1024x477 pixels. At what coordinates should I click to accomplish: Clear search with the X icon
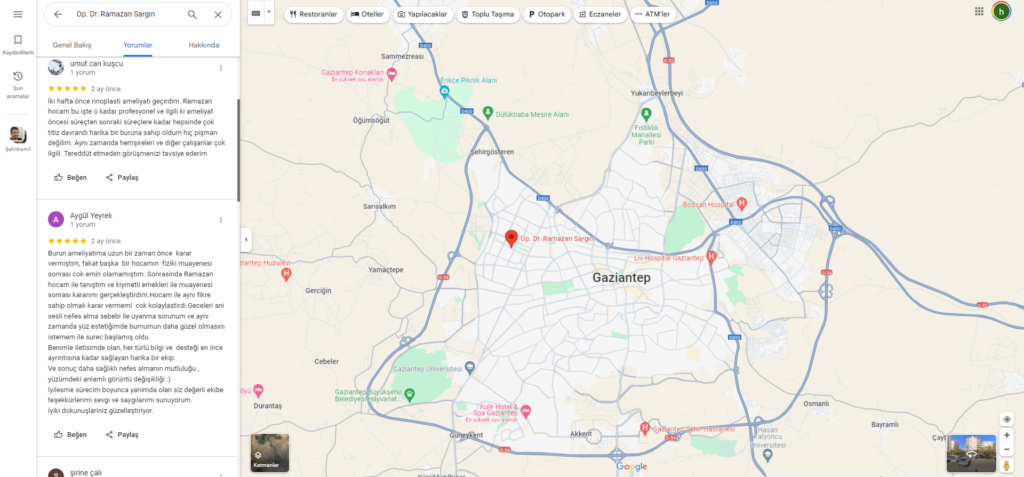click(x=218, y=14)
